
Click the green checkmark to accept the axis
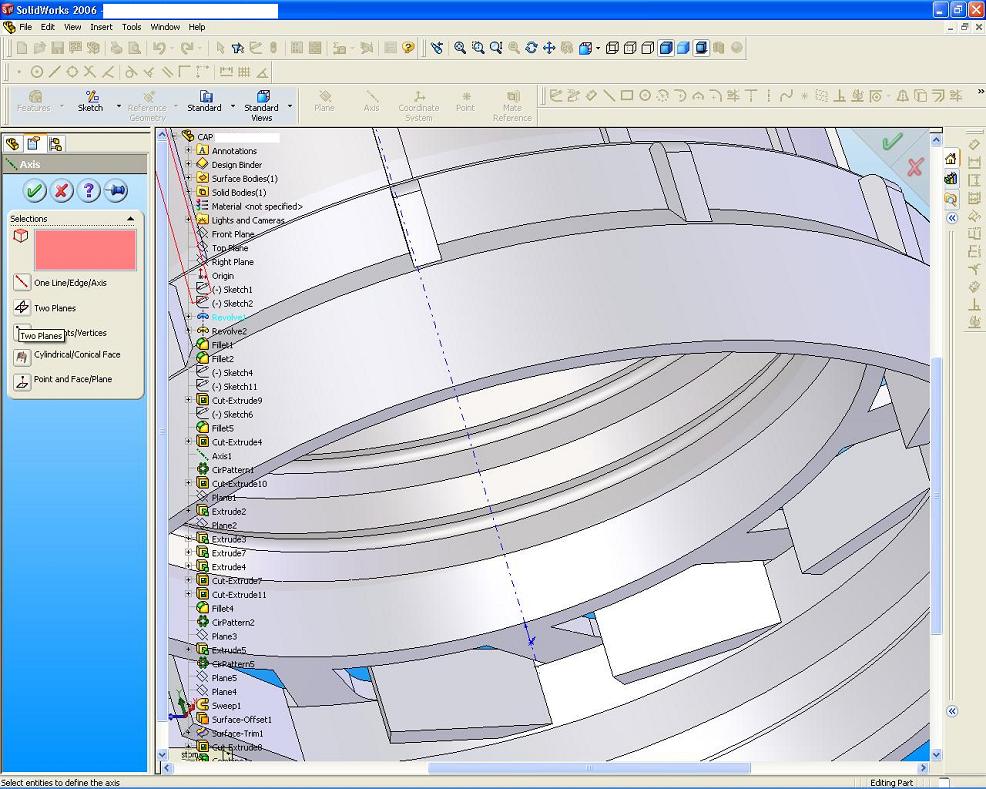pyautogui.click(x=35, y=190)
